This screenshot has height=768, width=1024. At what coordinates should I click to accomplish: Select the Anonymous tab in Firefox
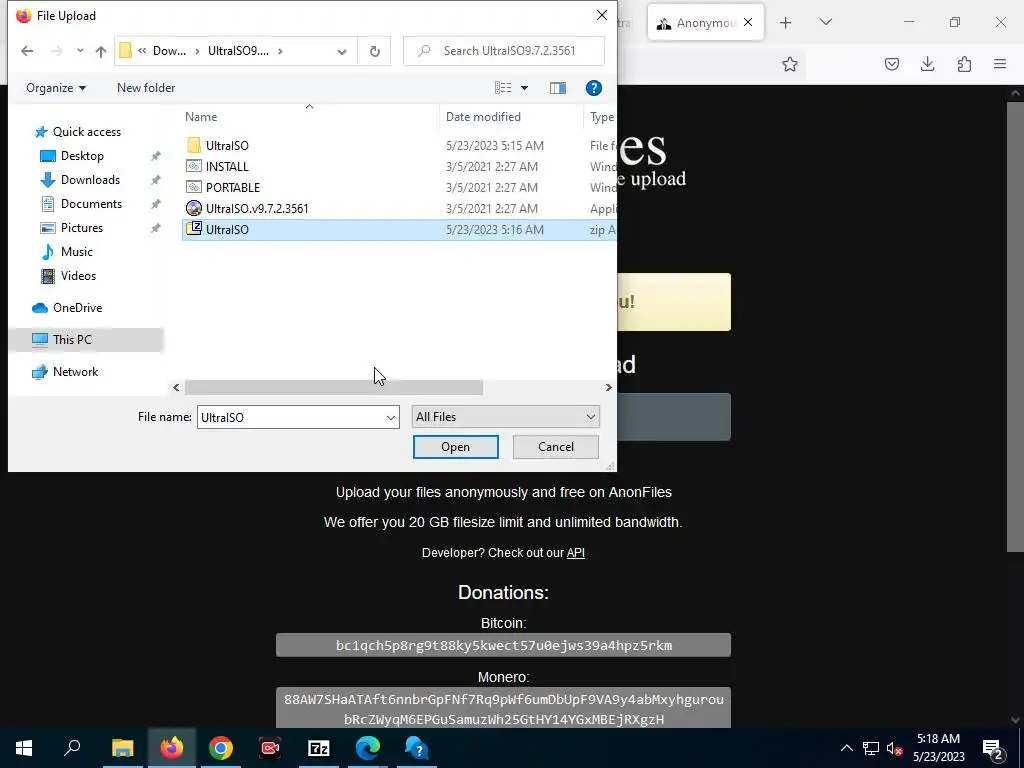(697, 23)
